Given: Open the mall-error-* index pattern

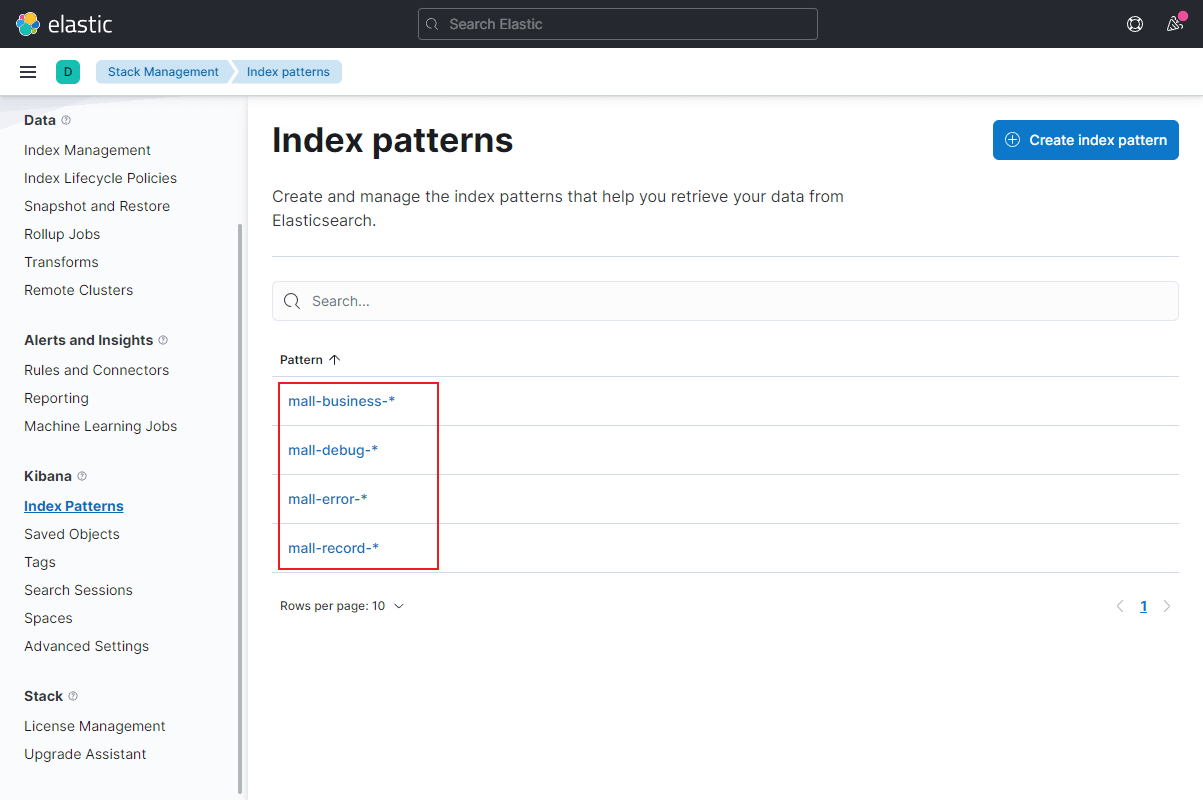Looking at the screenshot, I should coord(328,499).
